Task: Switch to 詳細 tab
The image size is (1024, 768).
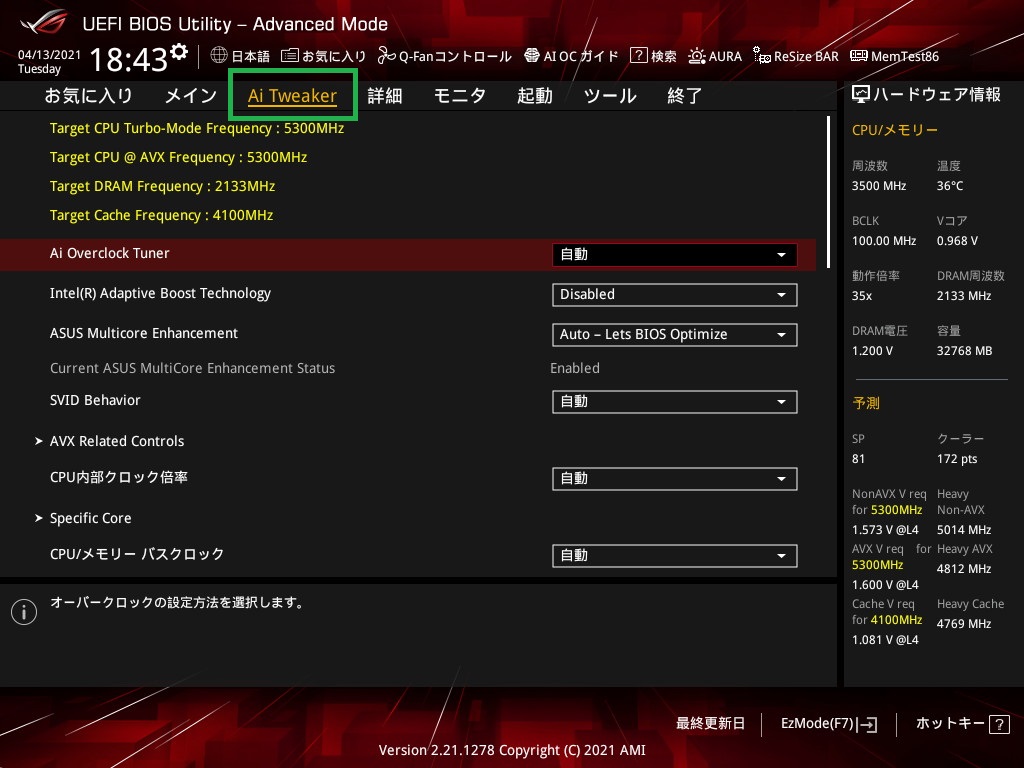Action: pyautogui.click(x=385, y=95)
